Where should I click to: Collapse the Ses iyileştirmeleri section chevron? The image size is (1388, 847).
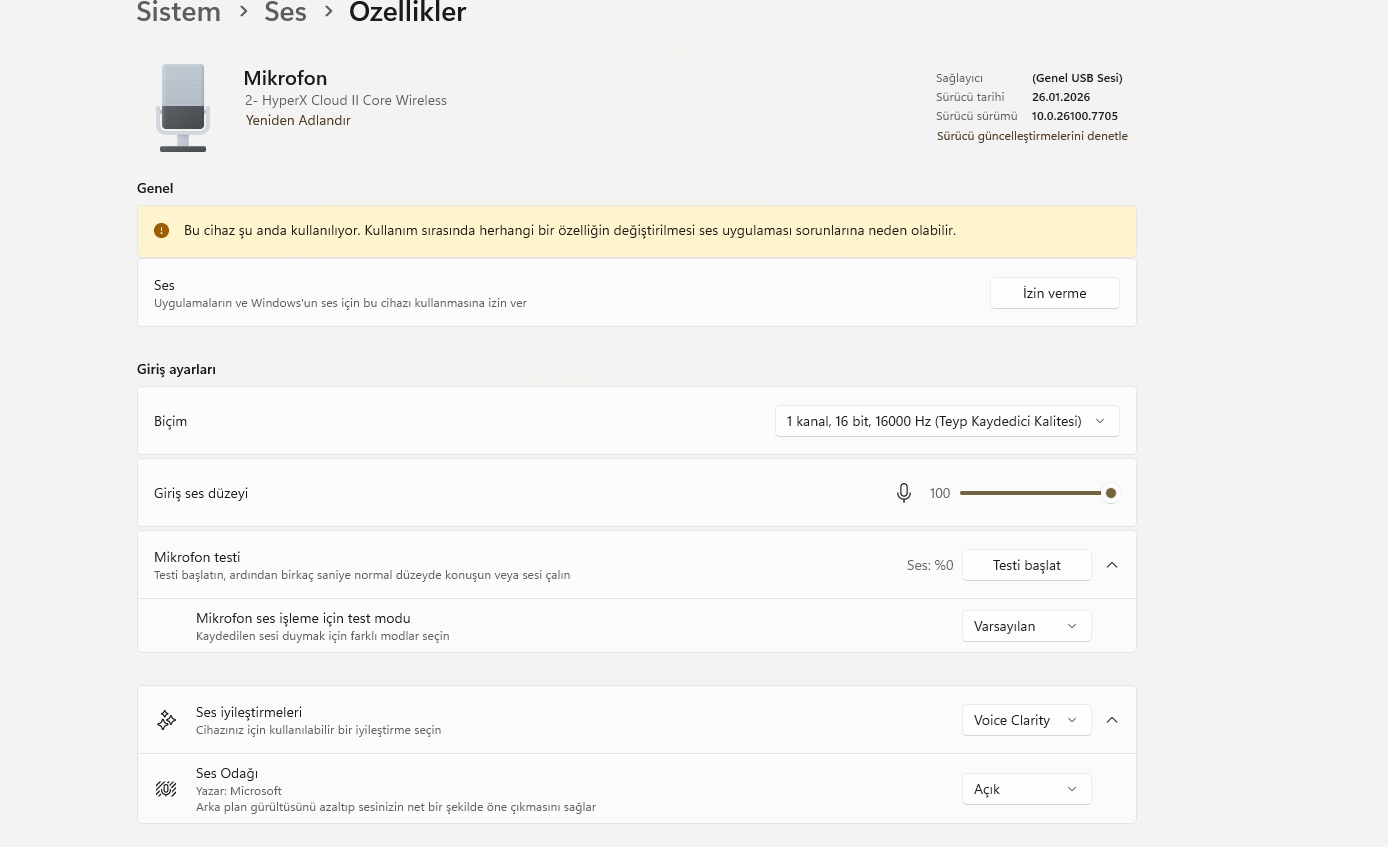tap(1112, 720)
